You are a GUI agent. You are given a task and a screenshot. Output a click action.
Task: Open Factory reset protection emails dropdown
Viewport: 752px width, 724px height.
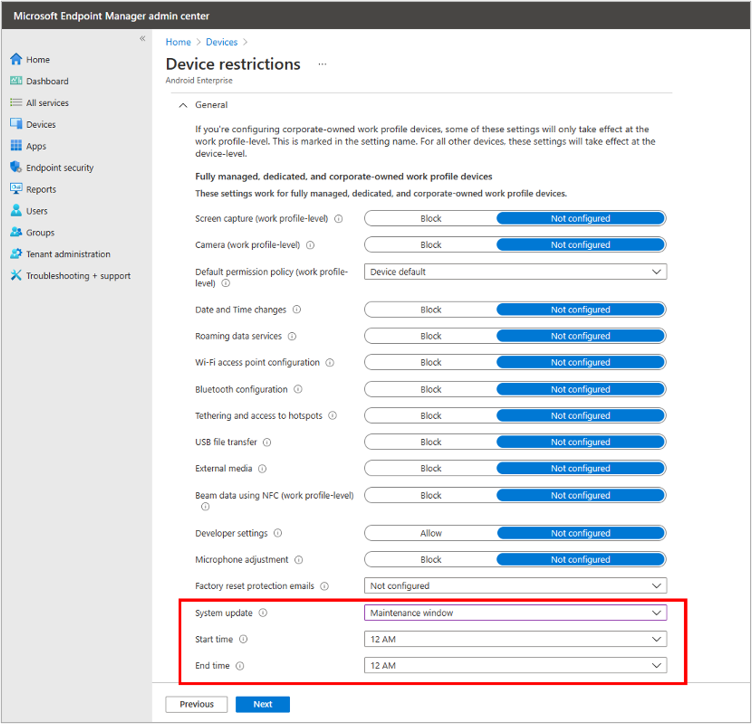[x=515, y=585]
